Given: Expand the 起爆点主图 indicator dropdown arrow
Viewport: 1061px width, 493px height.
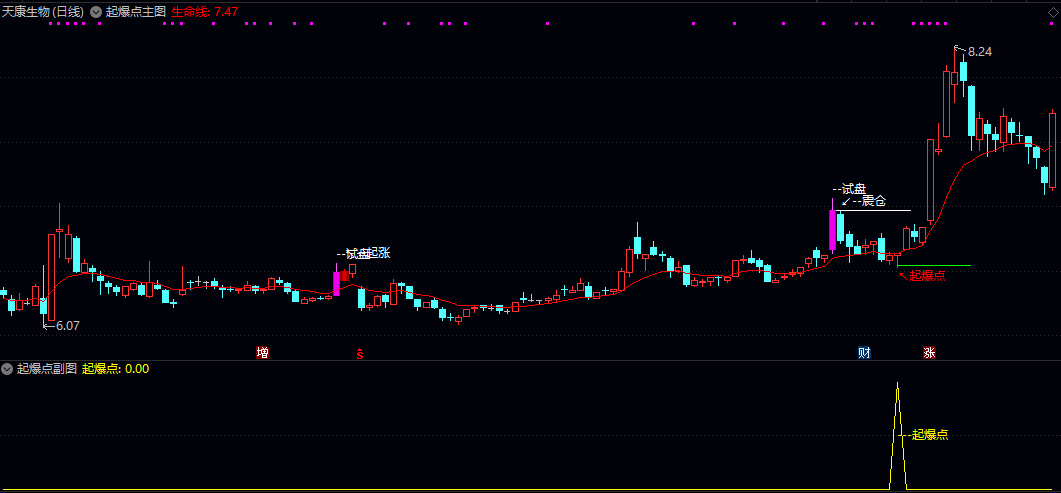Looking at the screenshot, I should 96,11.
